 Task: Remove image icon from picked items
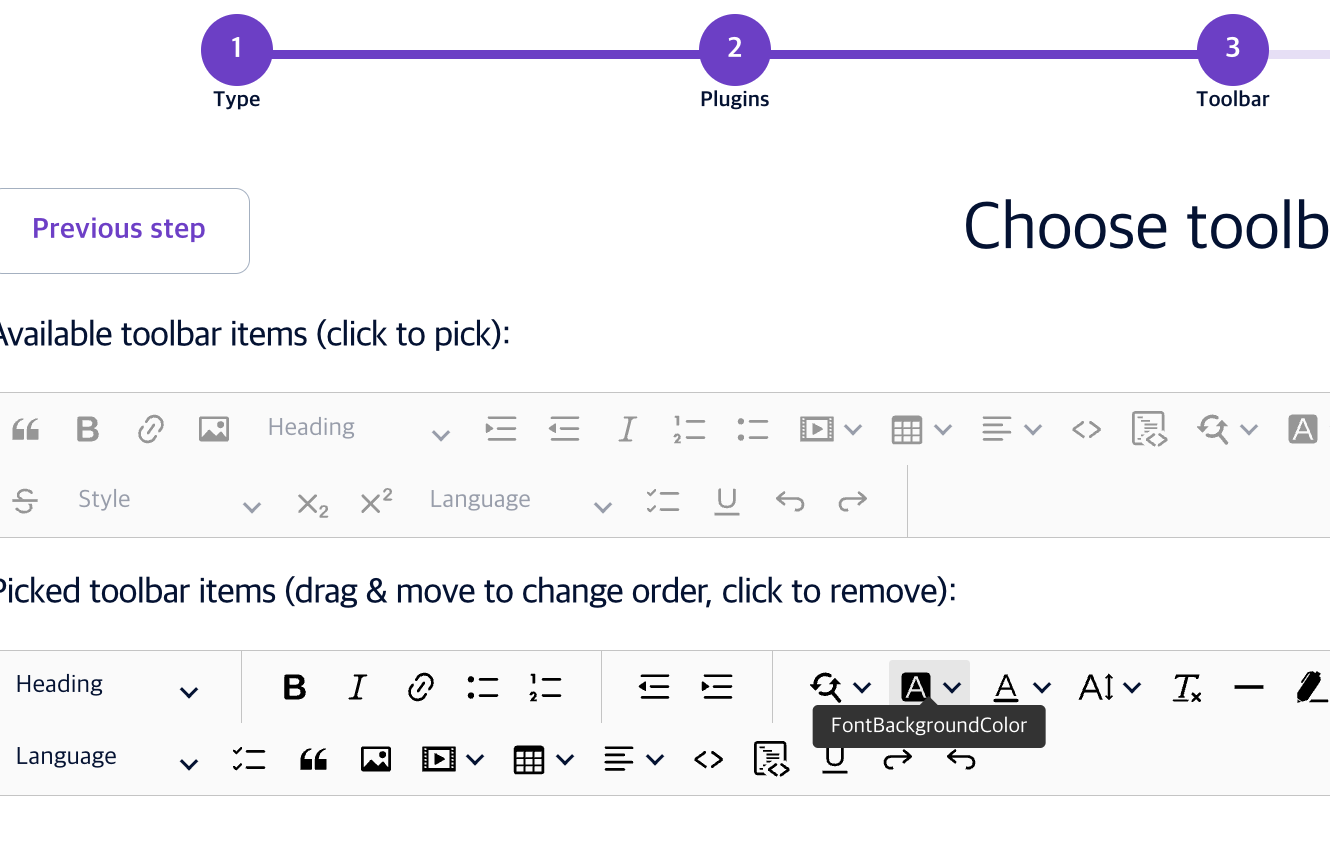pos(376,759)
